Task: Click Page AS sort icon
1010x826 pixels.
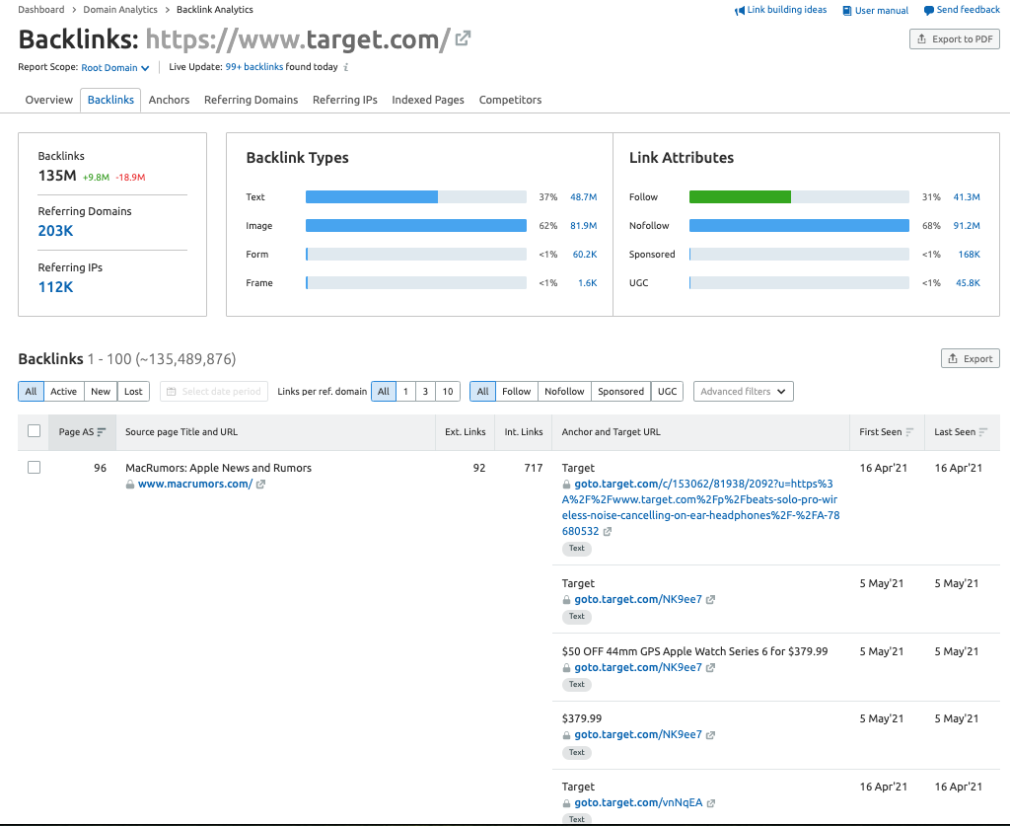Action: pyautogui.click(x=101, y=432)
